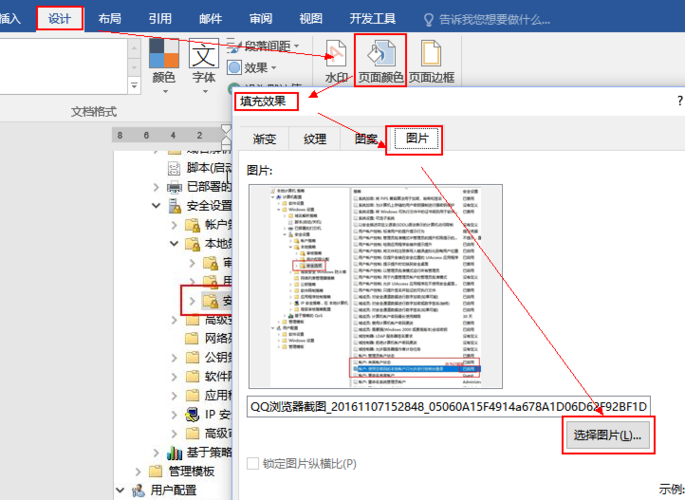Select the 网络 list folder icon
The width and height of the screenshot is (685, 500).
(192, 338)
